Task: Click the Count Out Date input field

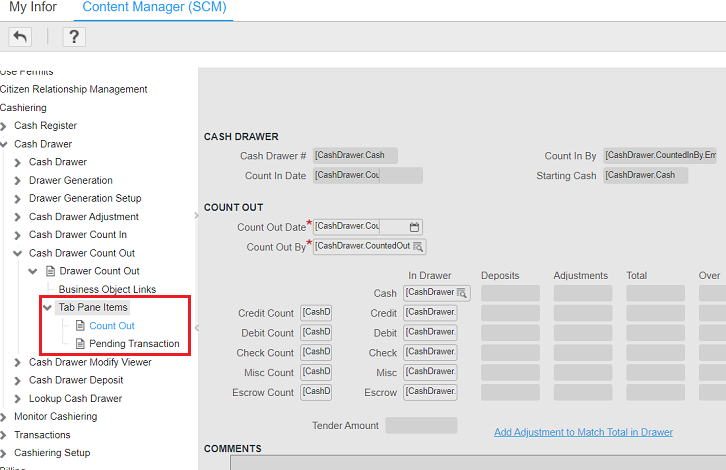Action: (359, 227)
